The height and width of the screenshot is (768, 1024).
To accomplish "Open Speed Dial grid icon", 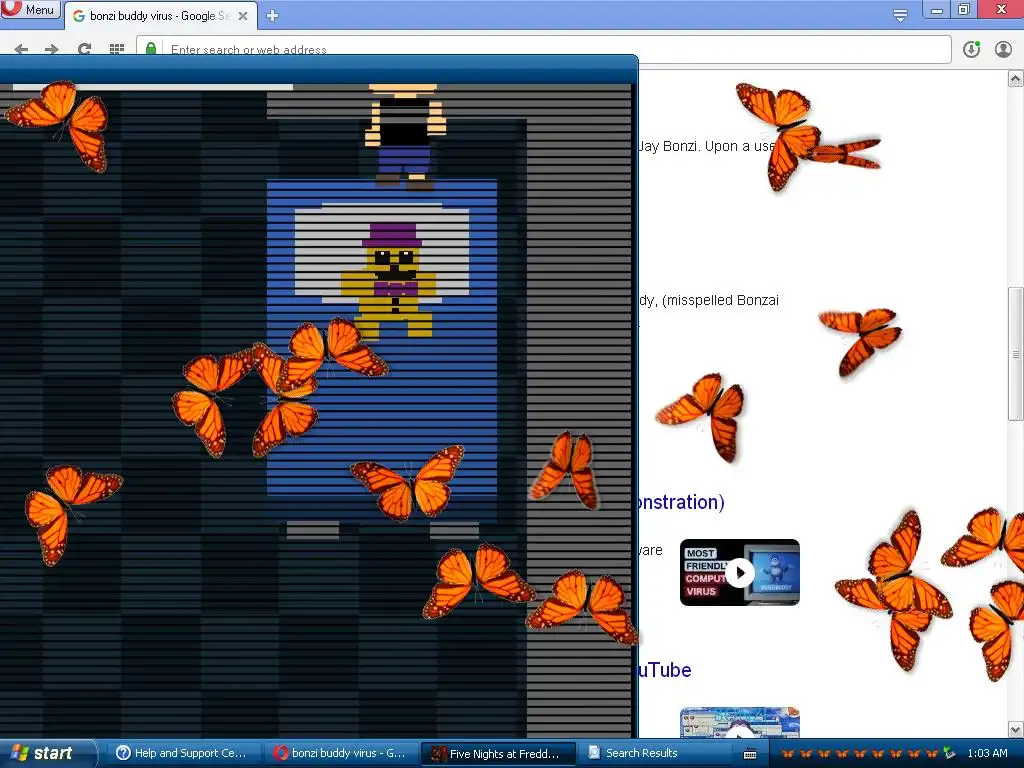I will pos(117,49).
